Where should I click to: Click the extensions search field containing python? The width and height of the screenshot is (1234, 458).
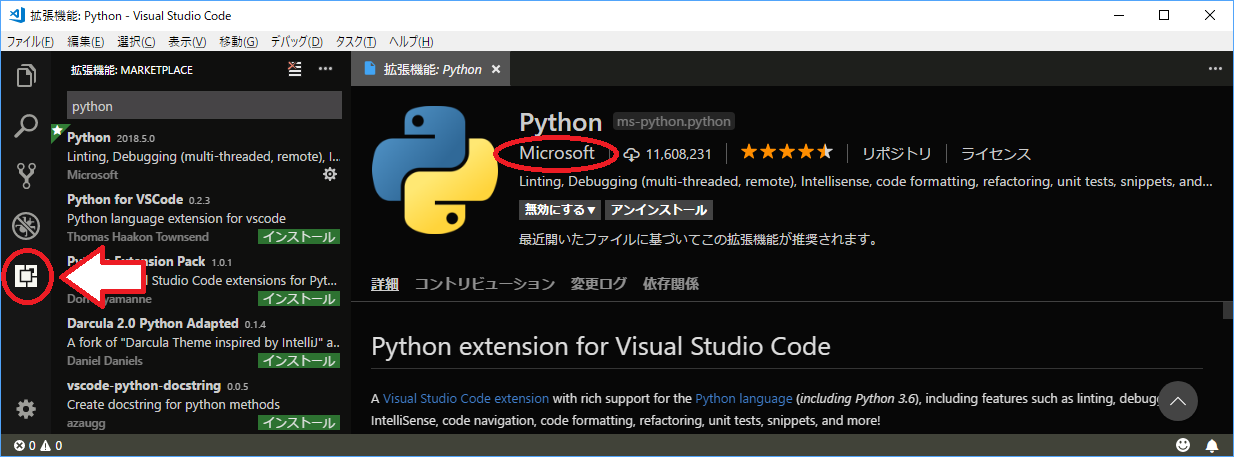tap(205, 105)
